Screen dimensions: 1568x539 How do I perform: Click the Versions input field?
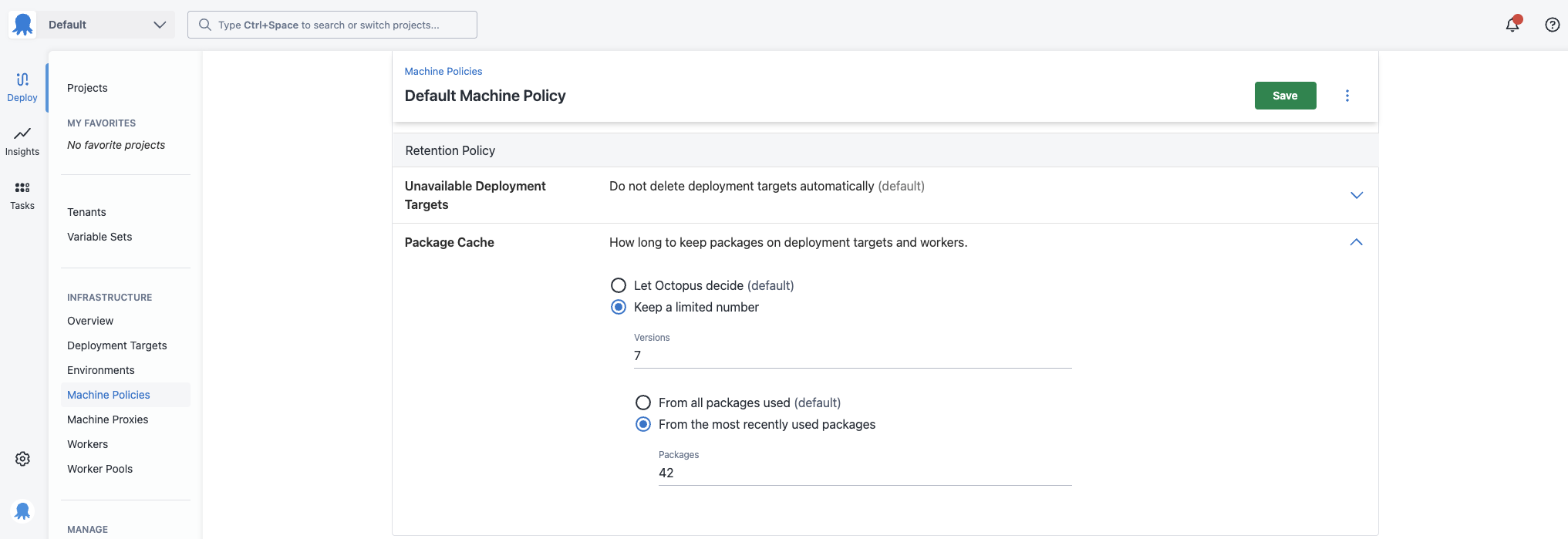(x=853, y=355)
